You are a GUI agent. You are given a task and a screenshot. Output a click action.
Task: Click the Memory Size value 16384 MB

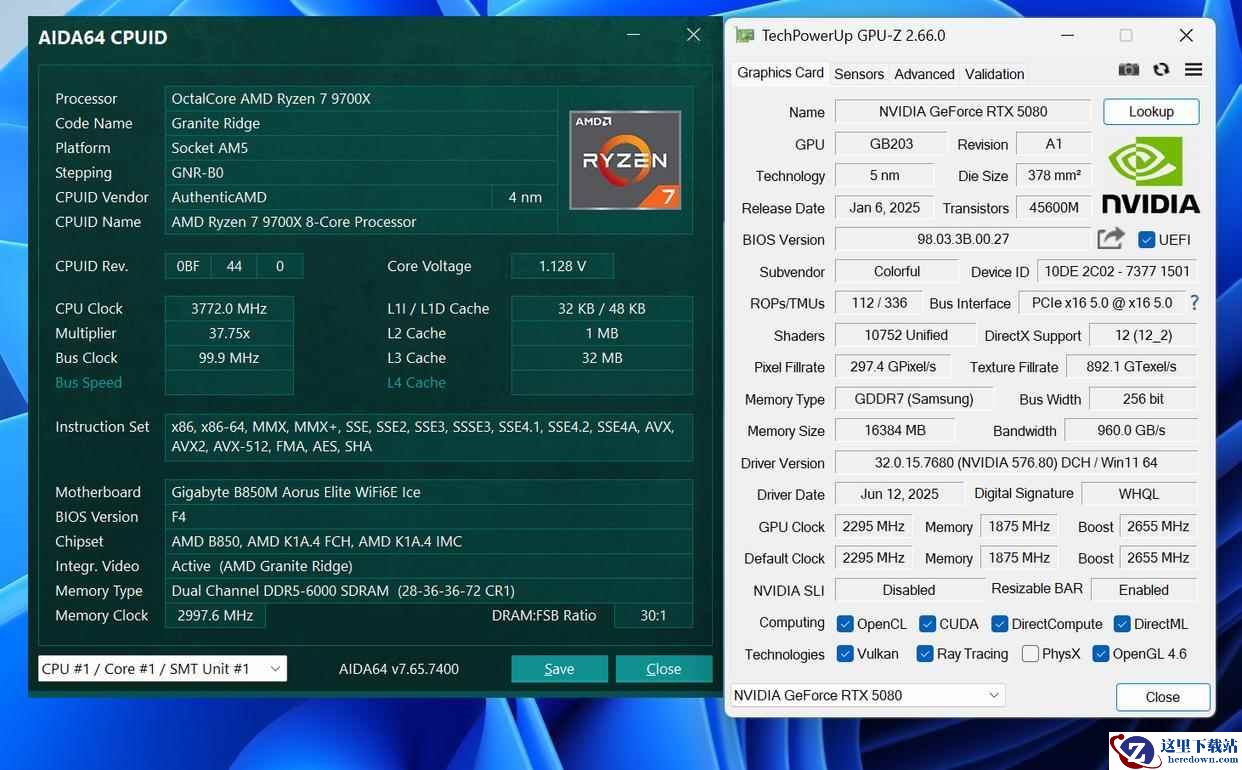(893, 431)
